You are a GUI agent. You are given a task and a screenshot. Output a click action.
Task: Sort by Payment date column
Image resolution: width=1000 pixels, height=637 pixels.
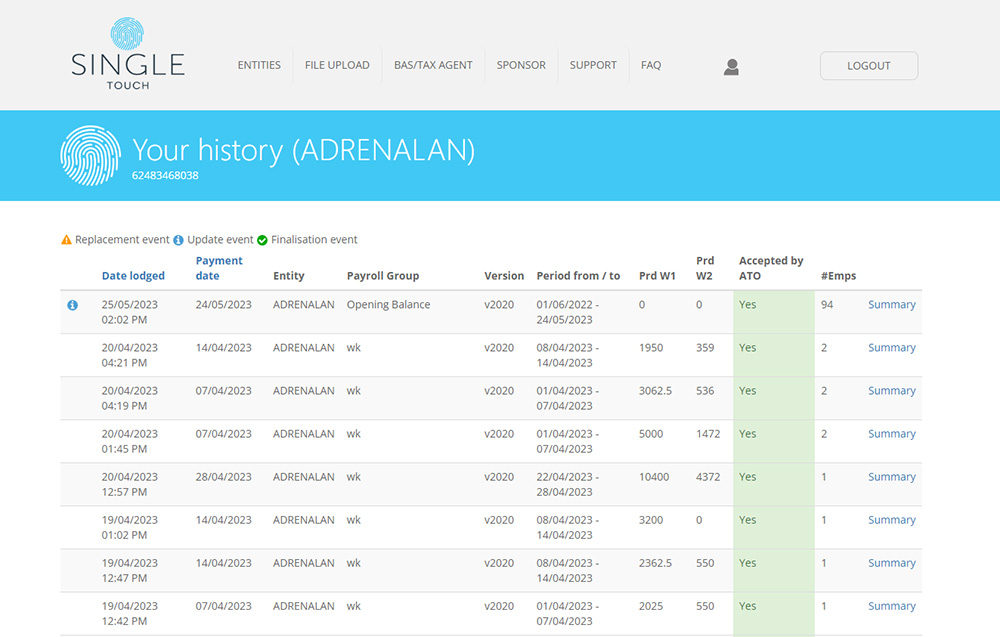[219, 268]
